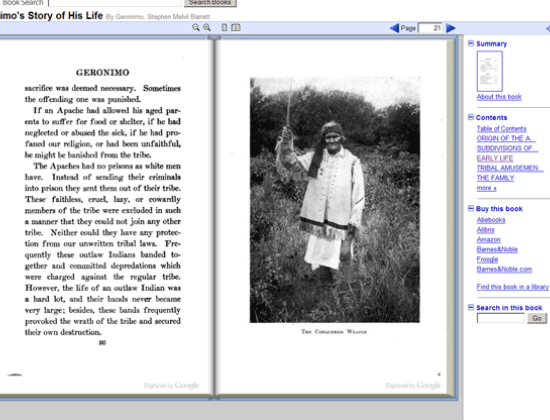Open the Amazon seller link
The width and height of the screenshot is (550, 420).
tap(488, 239)
